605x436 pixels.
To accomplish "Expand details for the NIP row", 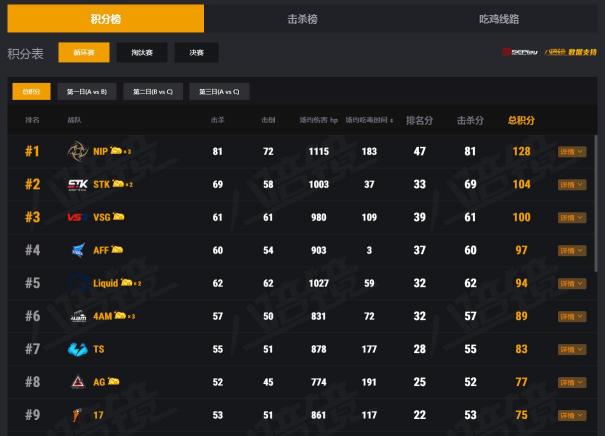I will click(572, 152).
